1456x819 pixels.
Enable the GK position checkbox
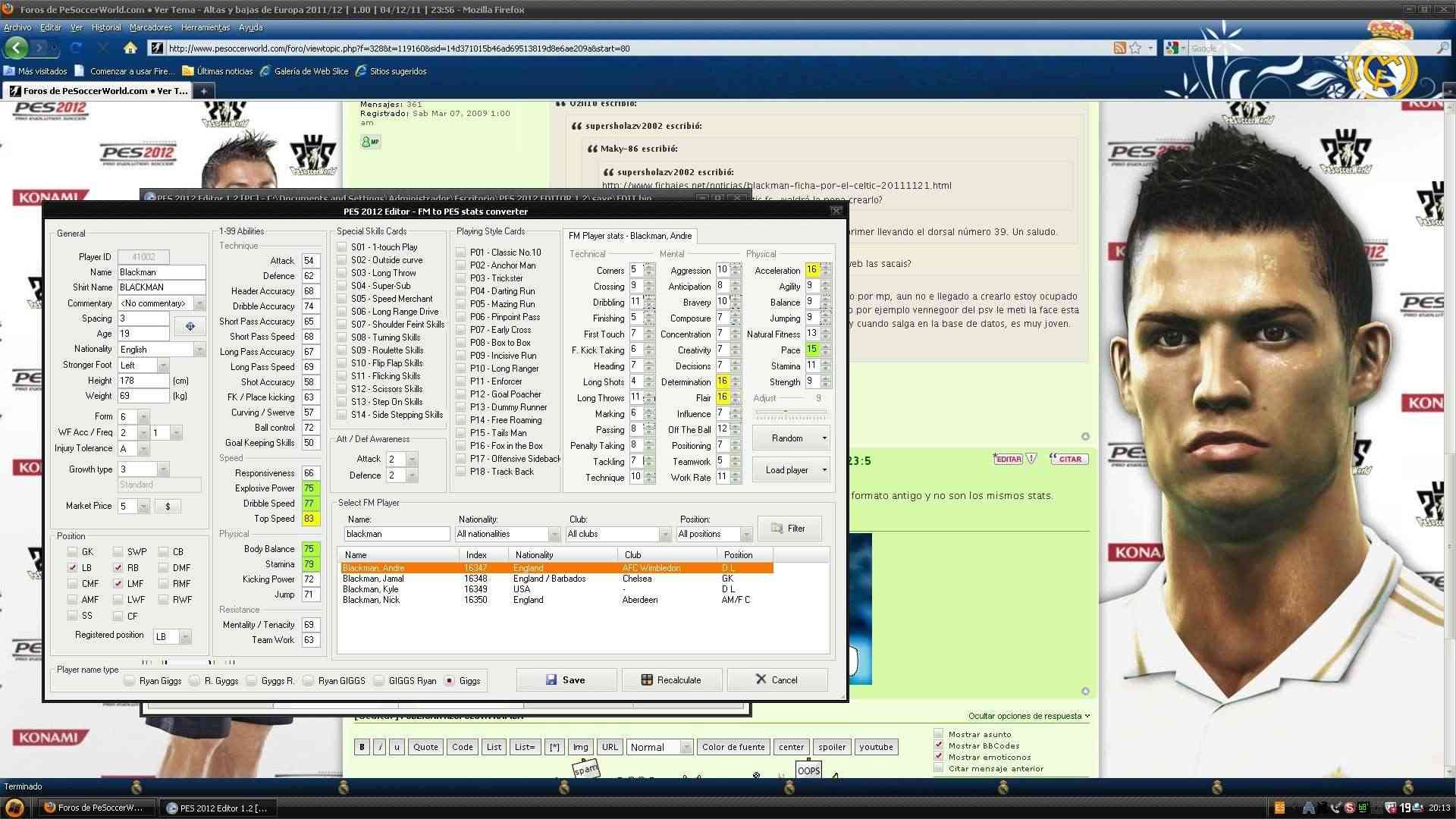(x=72, y=552)
